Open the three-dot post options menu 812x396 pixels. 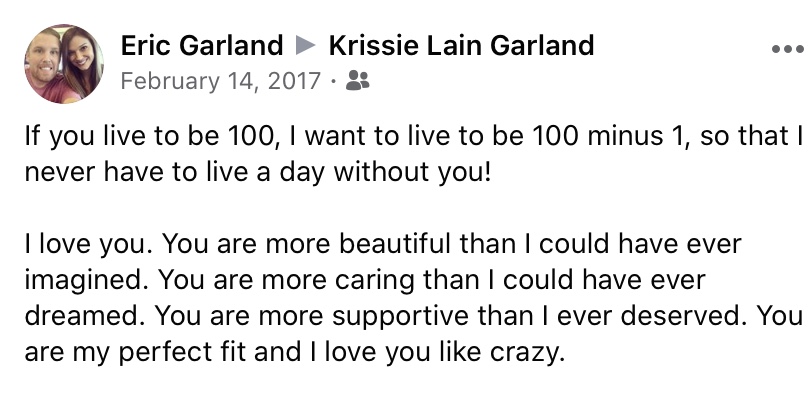click(x=787, y=49)
